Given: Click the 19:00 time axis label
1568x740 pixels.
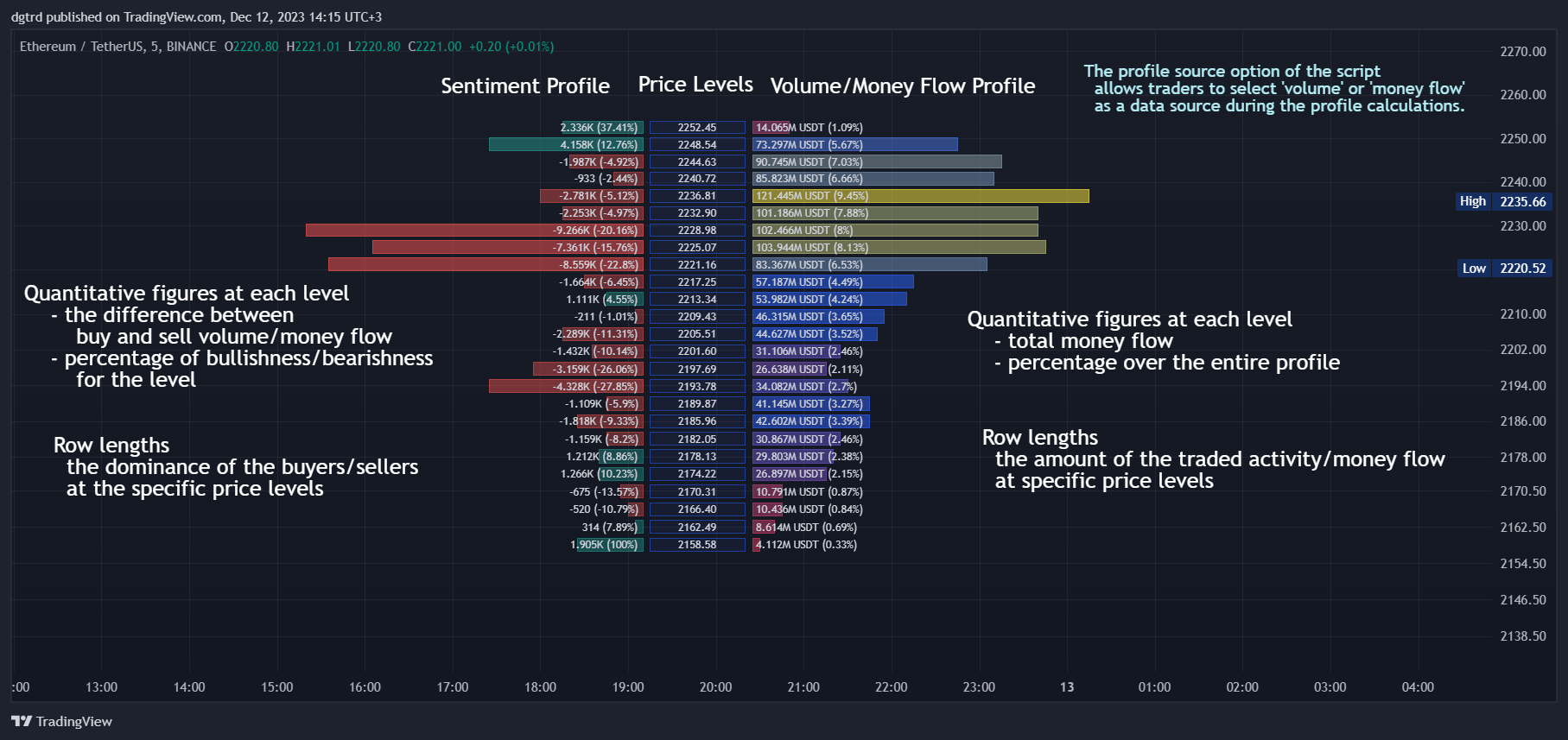Looking at the screenshot, I should pos(628,687).
